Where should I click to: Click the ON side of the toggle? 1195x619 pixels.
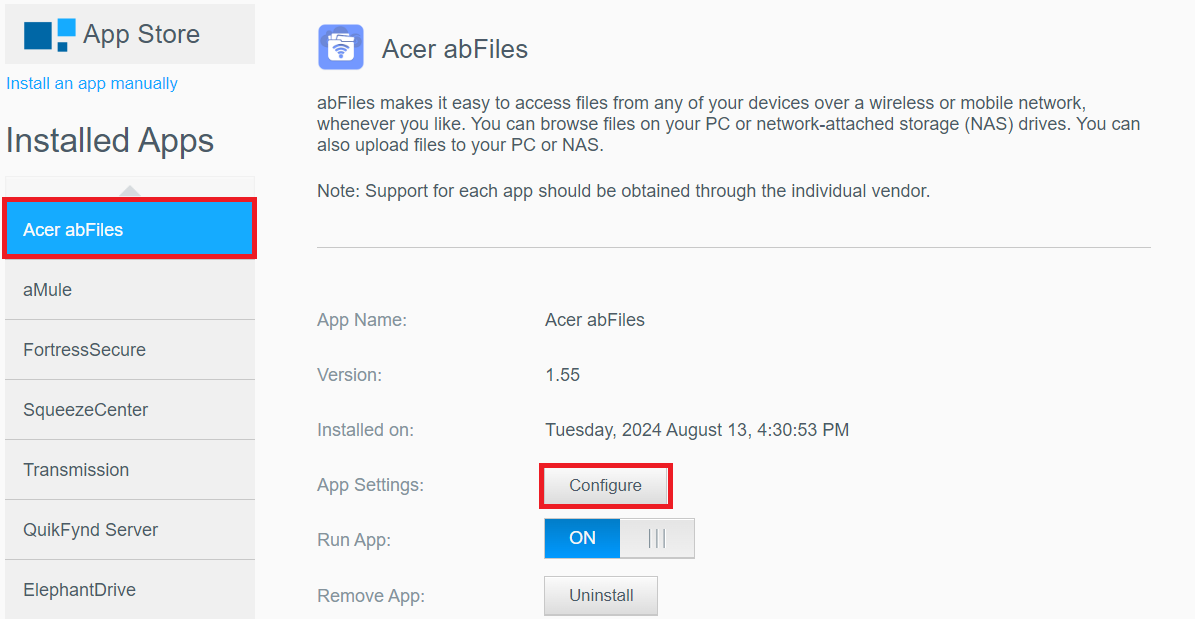581,538
